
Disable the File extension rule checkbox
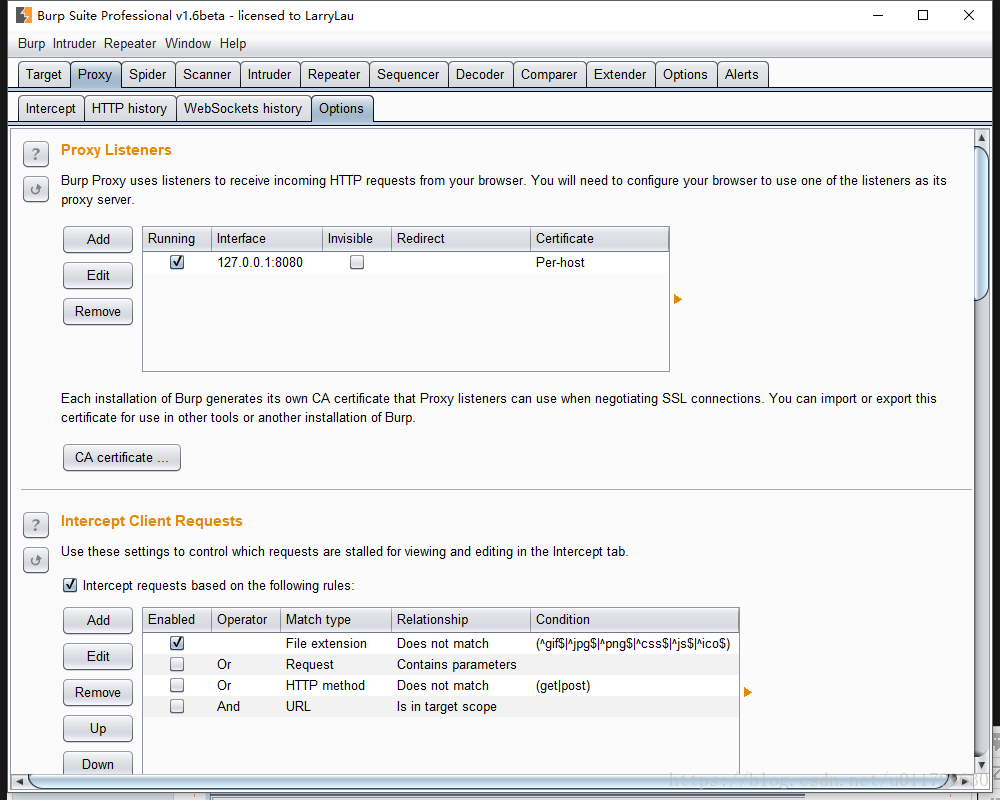coord(177,643)
